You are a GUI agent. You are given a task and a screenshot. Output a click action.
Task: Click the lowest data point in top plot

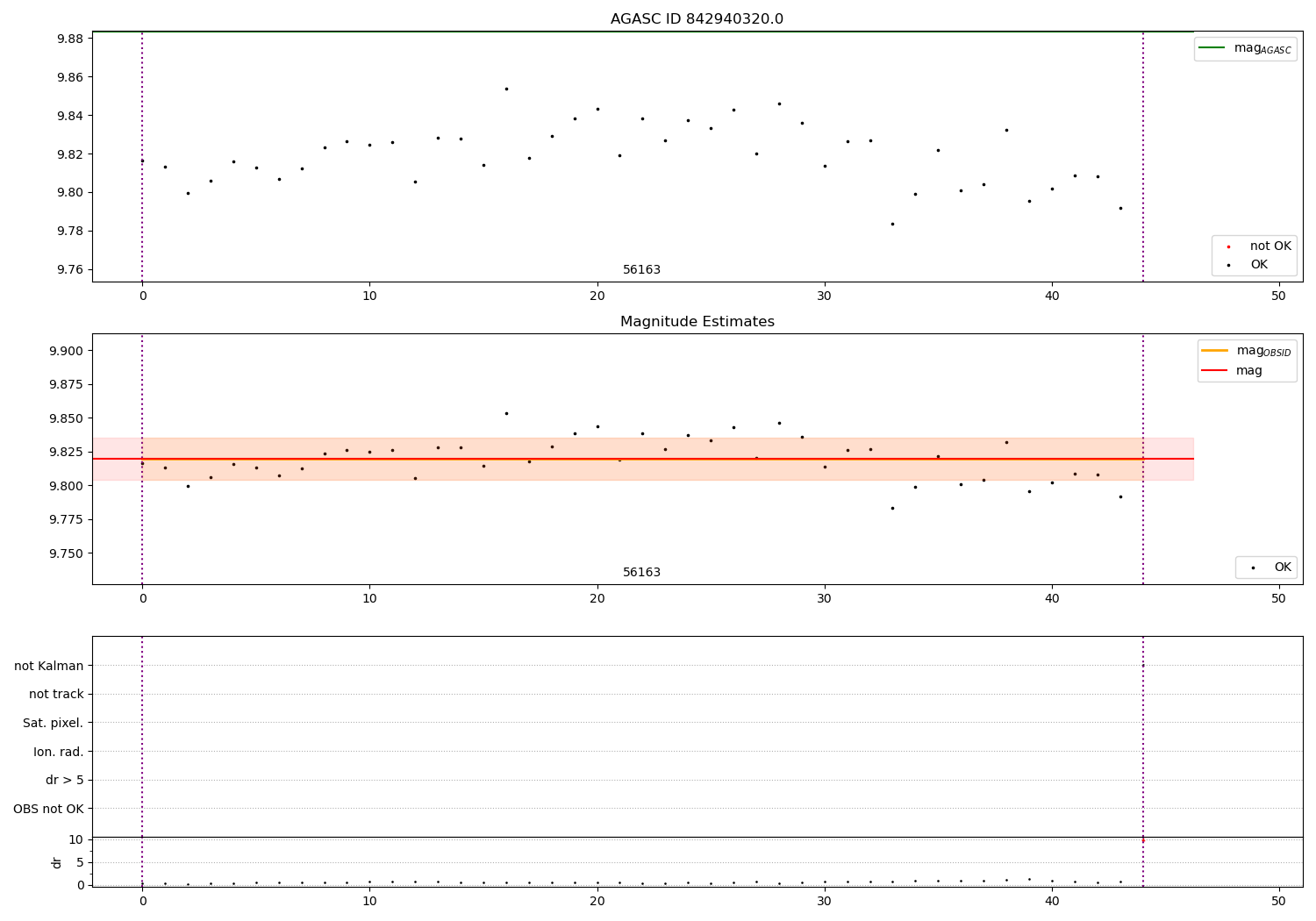coord(892,224)
